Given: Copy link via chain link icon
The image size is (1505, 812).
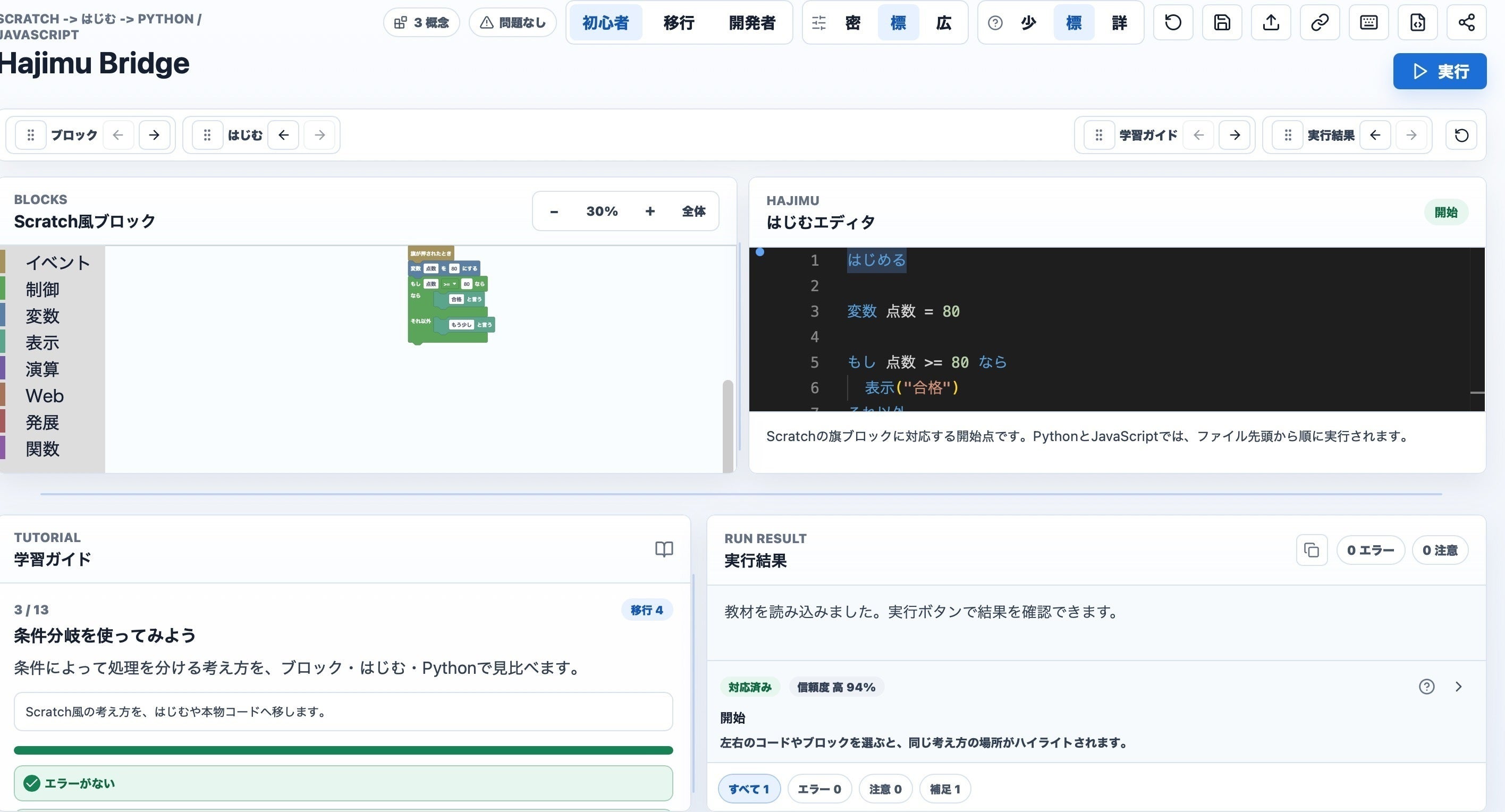Looking at the screenshot, I should pos(1320,23).
